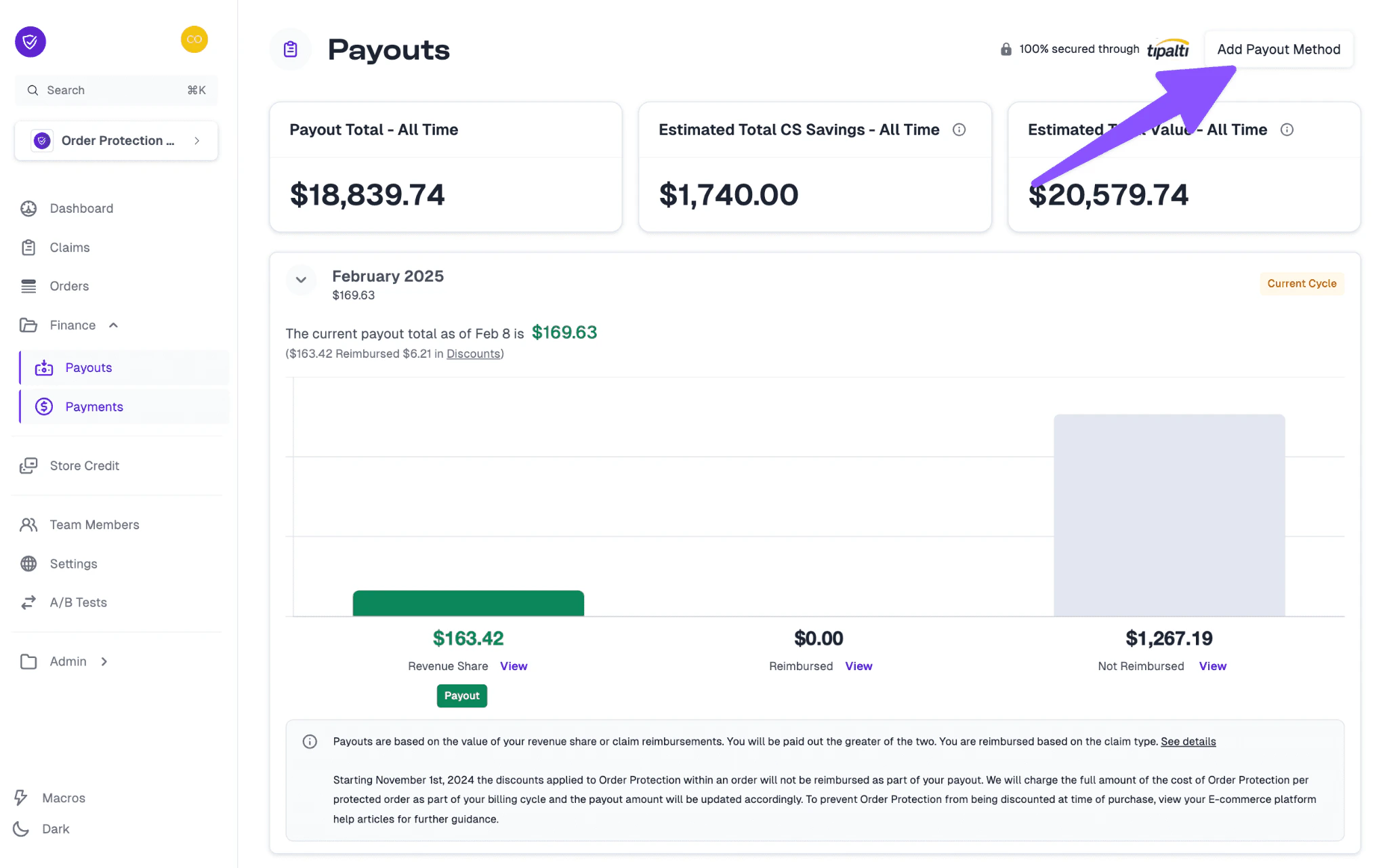This screenshot has width=1387, height=868.
Task: Collapse the February 2025 section
Action: 301,280
